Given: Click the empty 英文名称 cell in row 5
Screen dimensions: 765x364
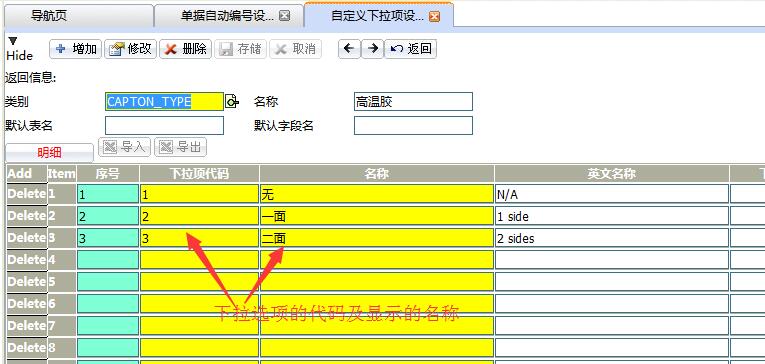Looking at the screenshot, I should pyautogui.click(x=612, y=282).
